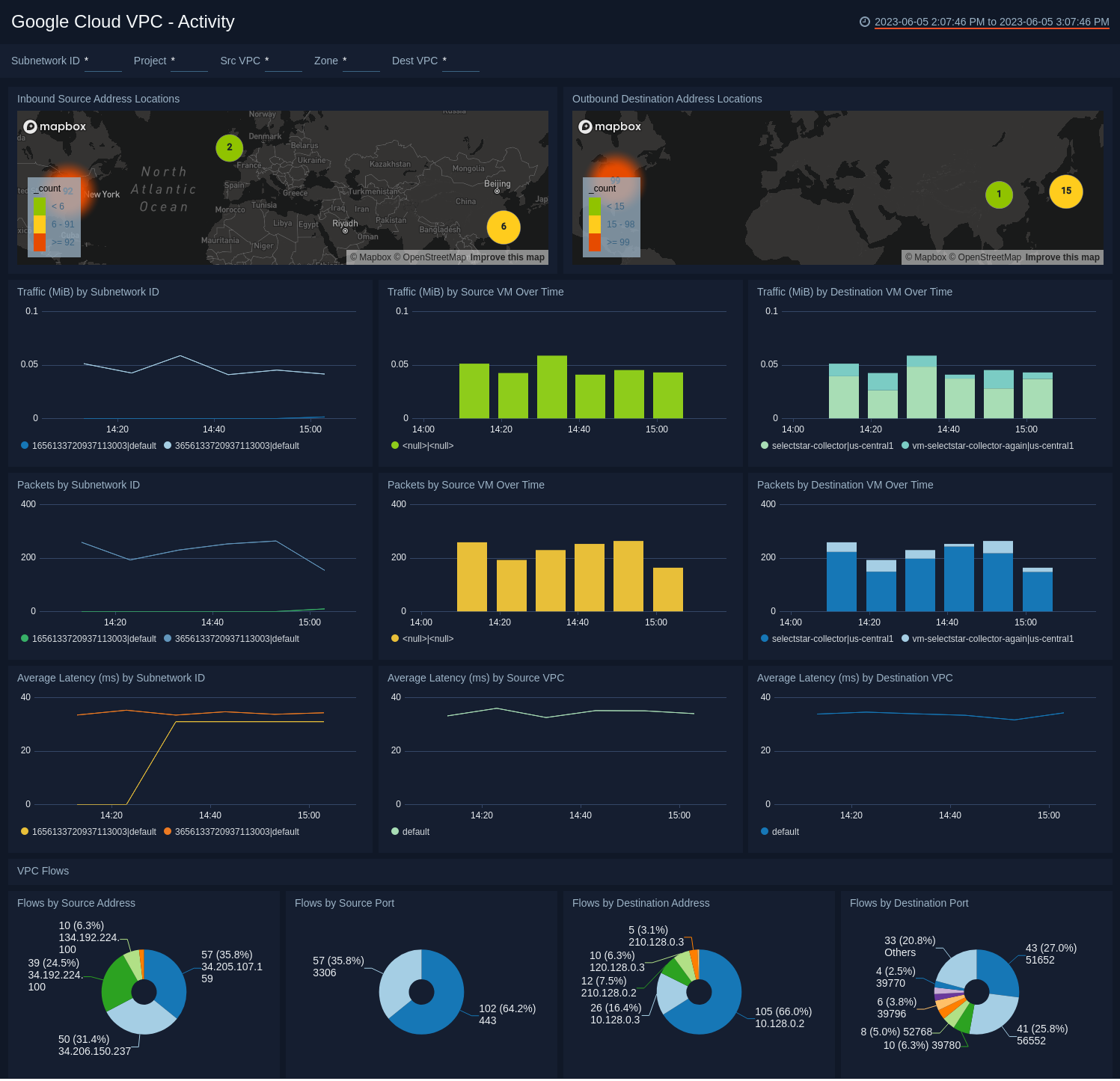
Task: Click the Mapbox logo on the inbound map
Action: (x=56, y=126)
